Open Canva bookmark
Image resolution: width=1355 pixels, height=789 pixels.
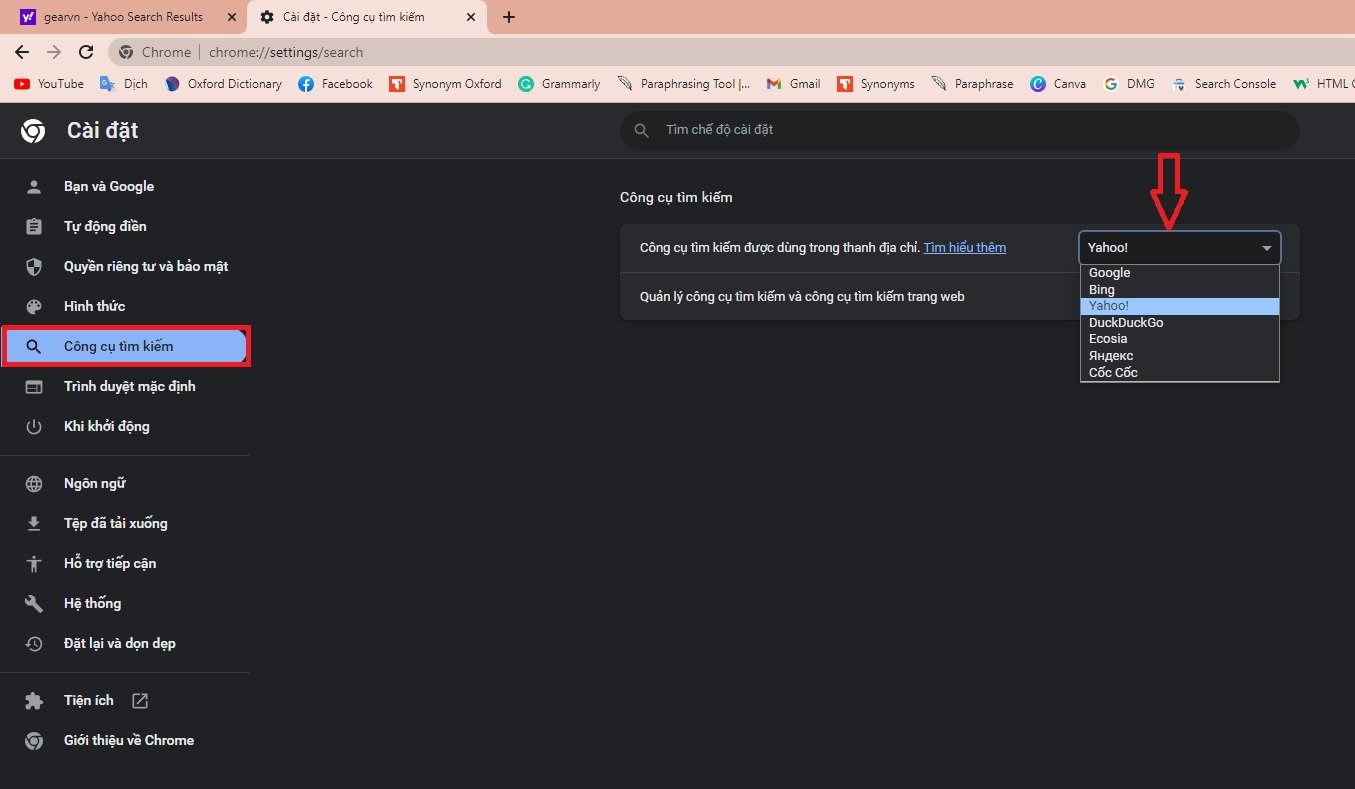(1058, 84)
